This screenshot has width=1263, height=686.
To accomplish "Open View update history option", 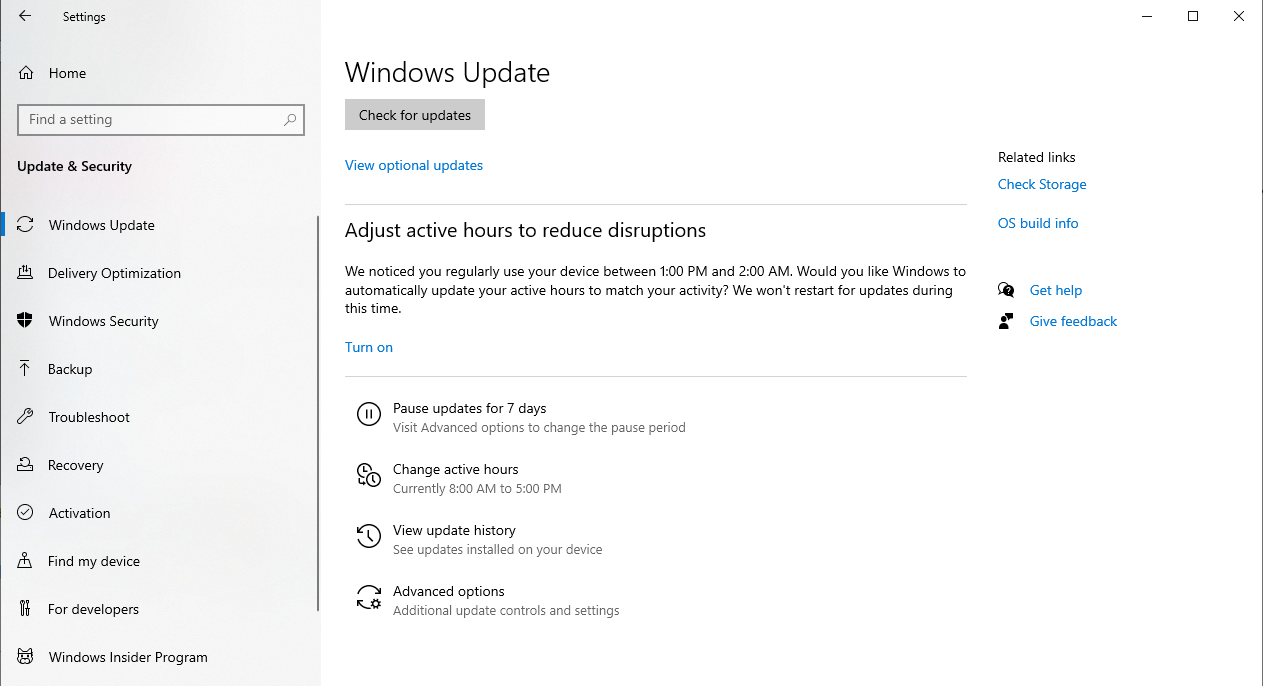I will tap(454, 530).
